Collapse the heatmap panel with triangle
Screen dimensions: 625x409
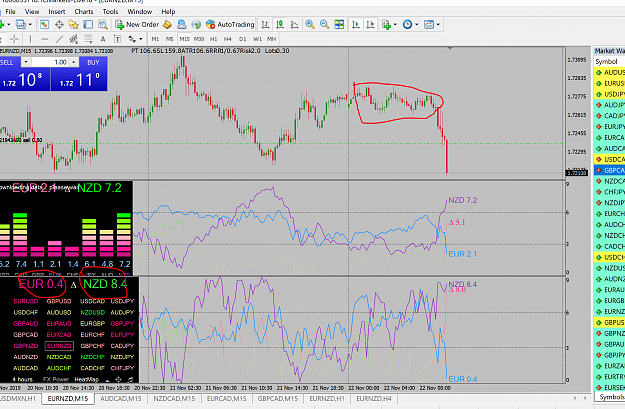[x=107, y=380]
